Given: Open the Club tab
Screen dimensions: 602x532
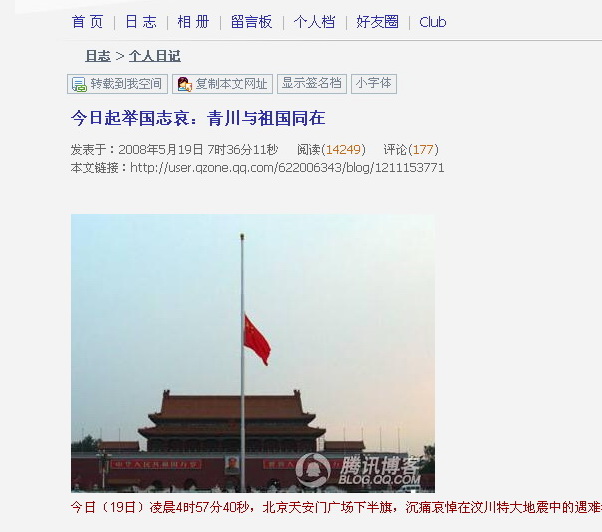Looking at the screenshot, I should pos(433,22).
